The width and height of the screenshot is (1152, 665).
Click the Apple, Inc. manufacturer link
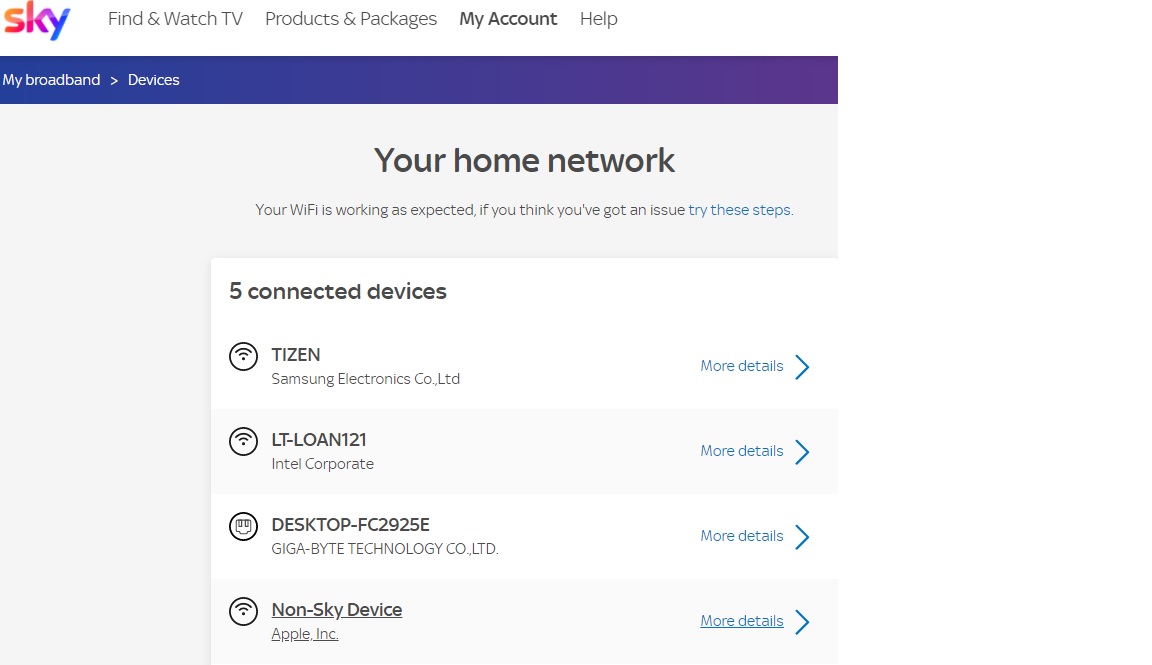[x=304, y=633]
